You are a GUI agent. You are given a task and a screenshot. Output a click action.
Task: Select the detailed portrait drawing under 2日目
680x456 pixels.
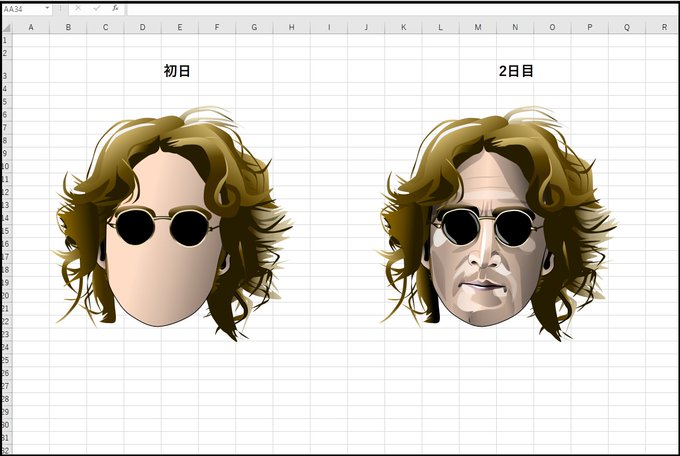(498, 224)
